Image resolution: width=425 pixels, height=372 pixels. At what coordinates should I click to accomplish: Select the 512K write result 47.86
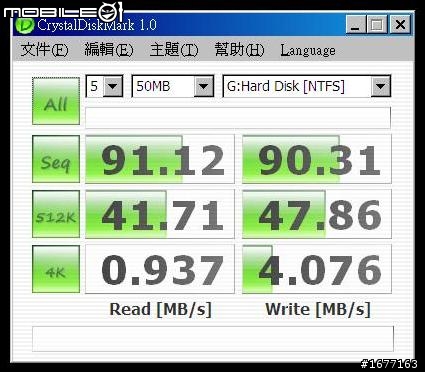(317, 214)
